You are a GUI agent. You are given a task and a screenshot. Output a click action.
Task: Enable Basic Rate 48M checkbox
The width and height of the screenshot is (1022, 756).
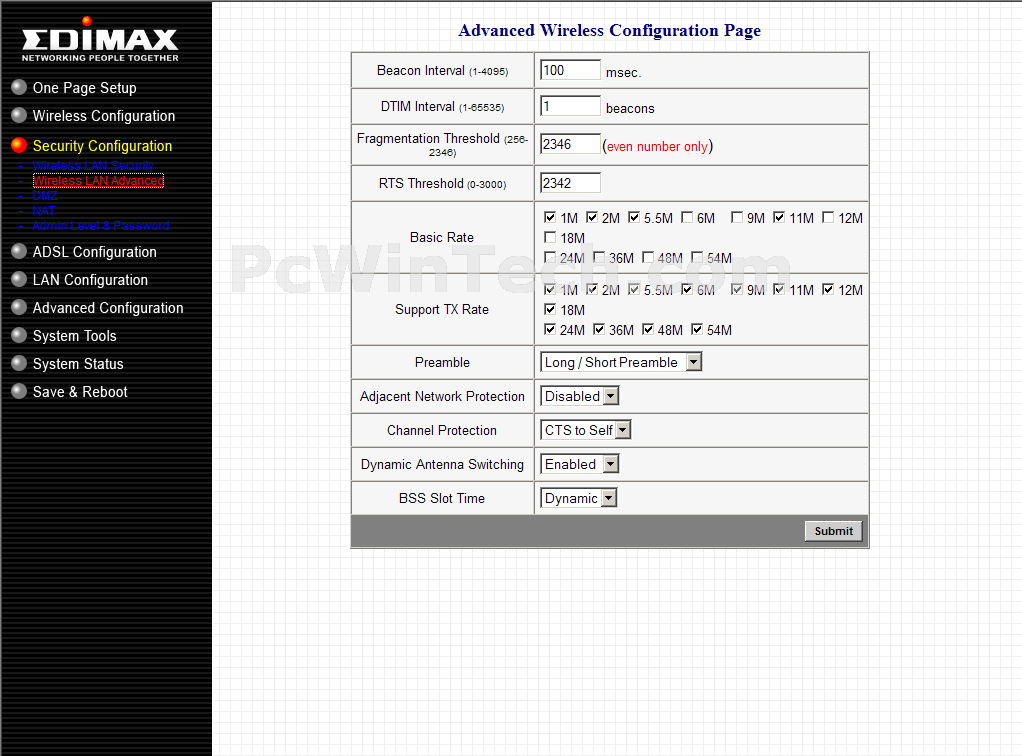click(648, 257)
